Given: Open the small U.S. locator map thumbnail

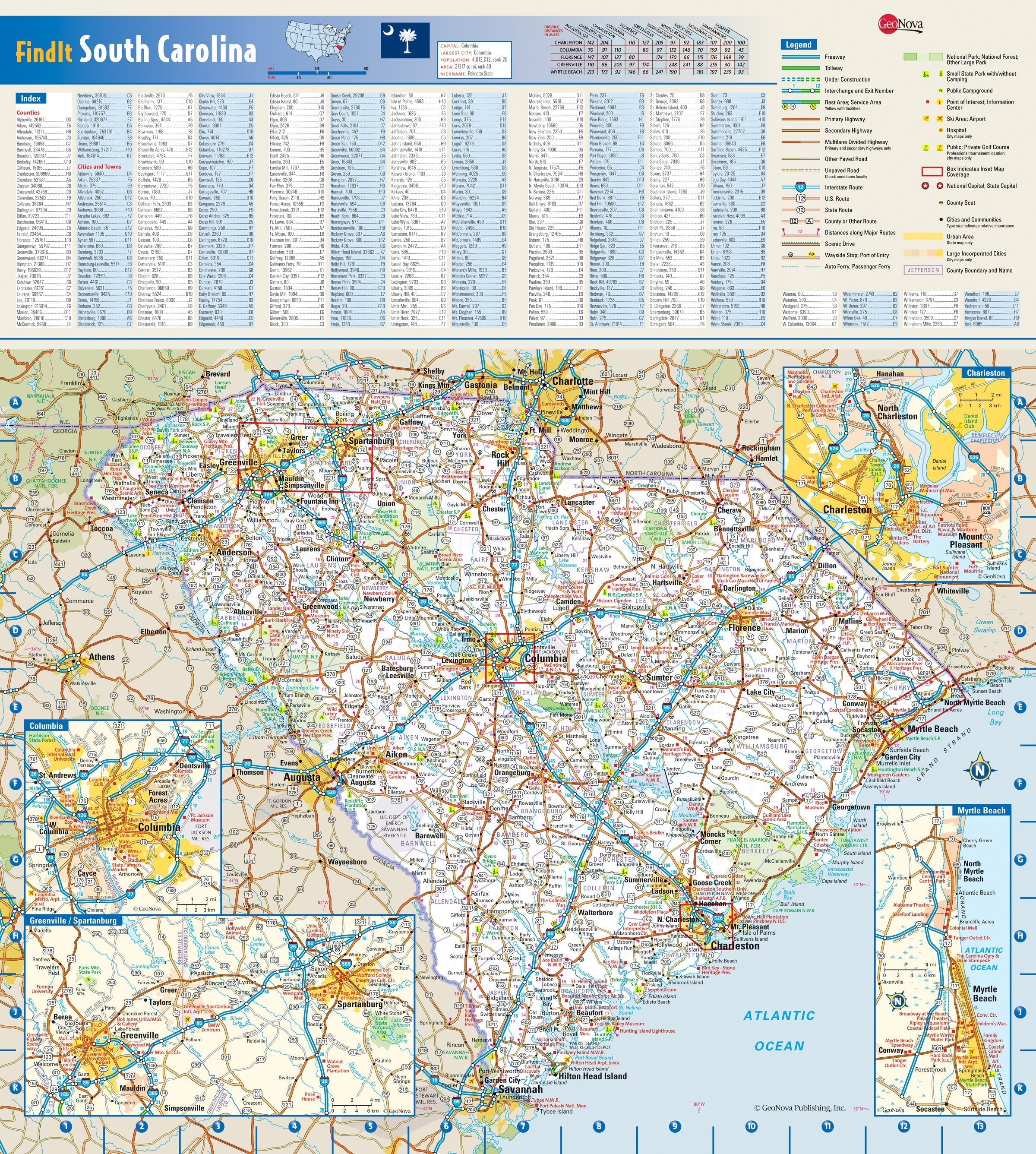Looking at the screenshot, I should click(x=319, y=41).
